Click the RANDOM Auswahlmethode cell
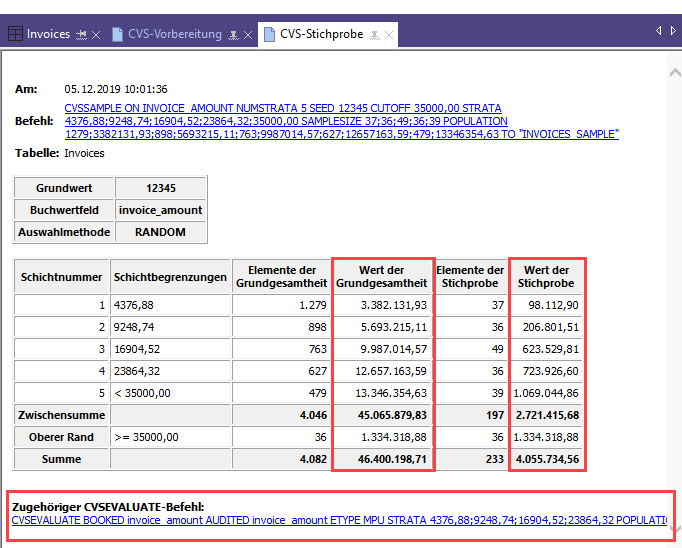This screenshot has height=548, width=682. [160, 231]
